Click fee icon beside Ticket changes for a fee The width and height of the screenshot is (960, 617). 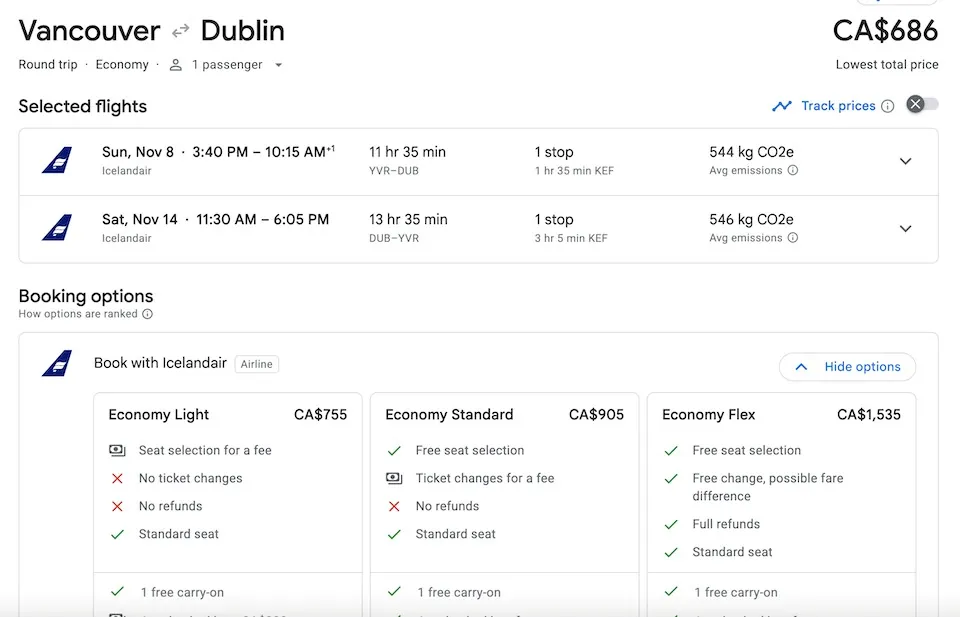coord(394,479)
